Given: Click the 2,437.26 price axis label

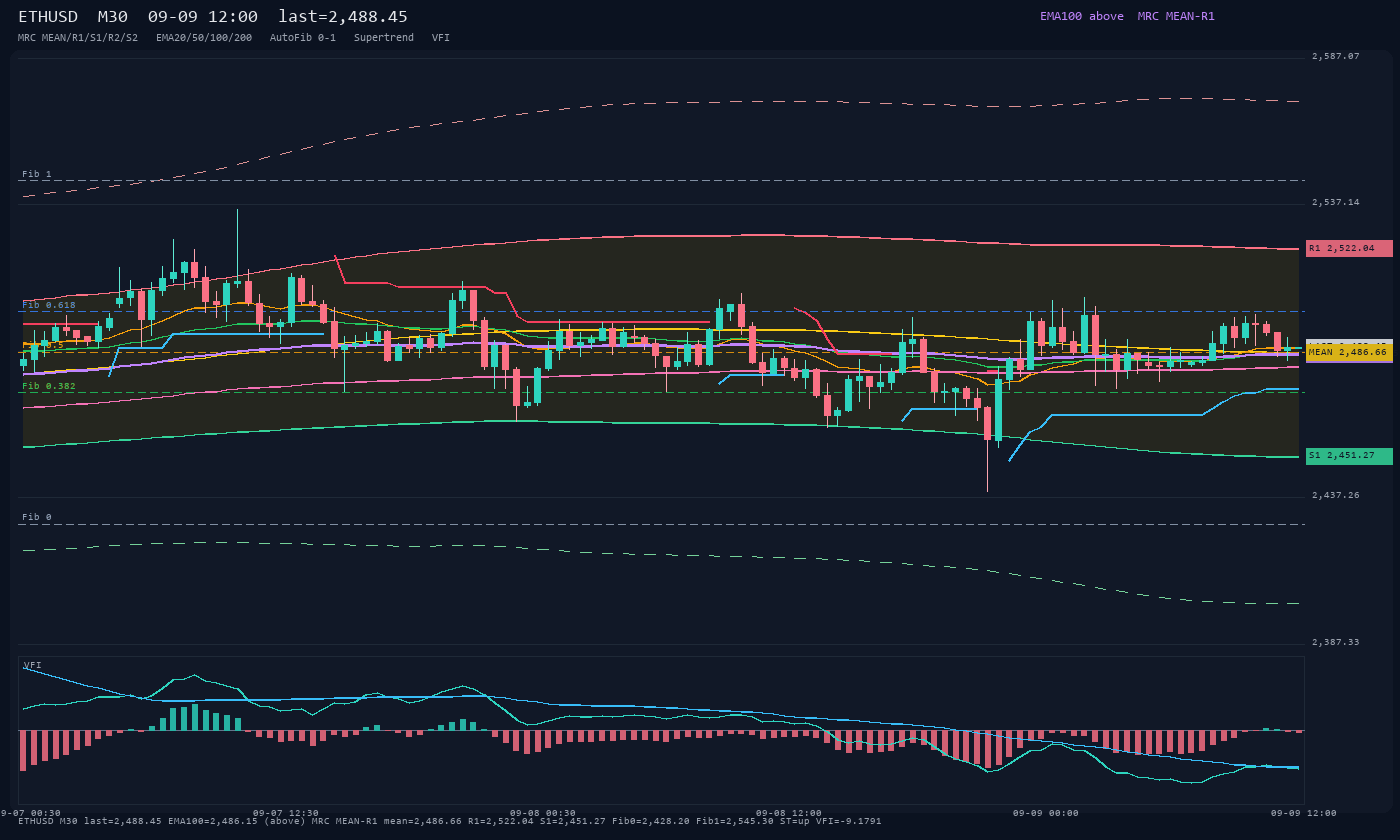Looking at the screenshot, I should pyautogui.click(x=1336, y=496).
